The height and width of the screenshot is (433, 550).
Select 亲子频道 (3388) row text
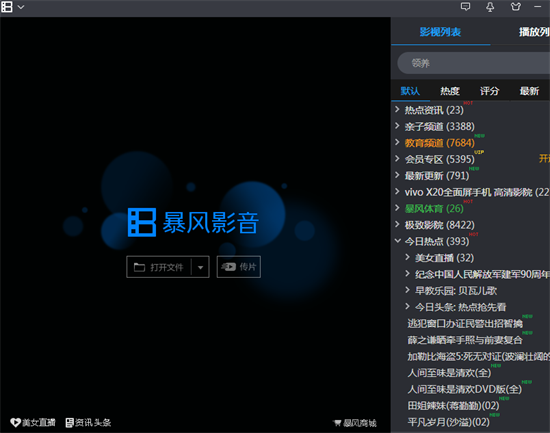440,126
